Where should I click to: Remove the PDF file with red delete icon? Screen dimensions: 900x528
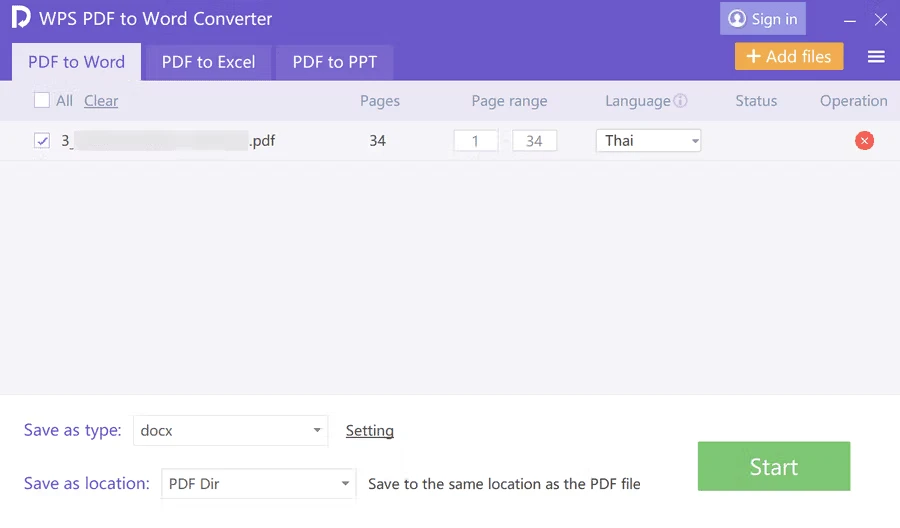pos(864,141)
